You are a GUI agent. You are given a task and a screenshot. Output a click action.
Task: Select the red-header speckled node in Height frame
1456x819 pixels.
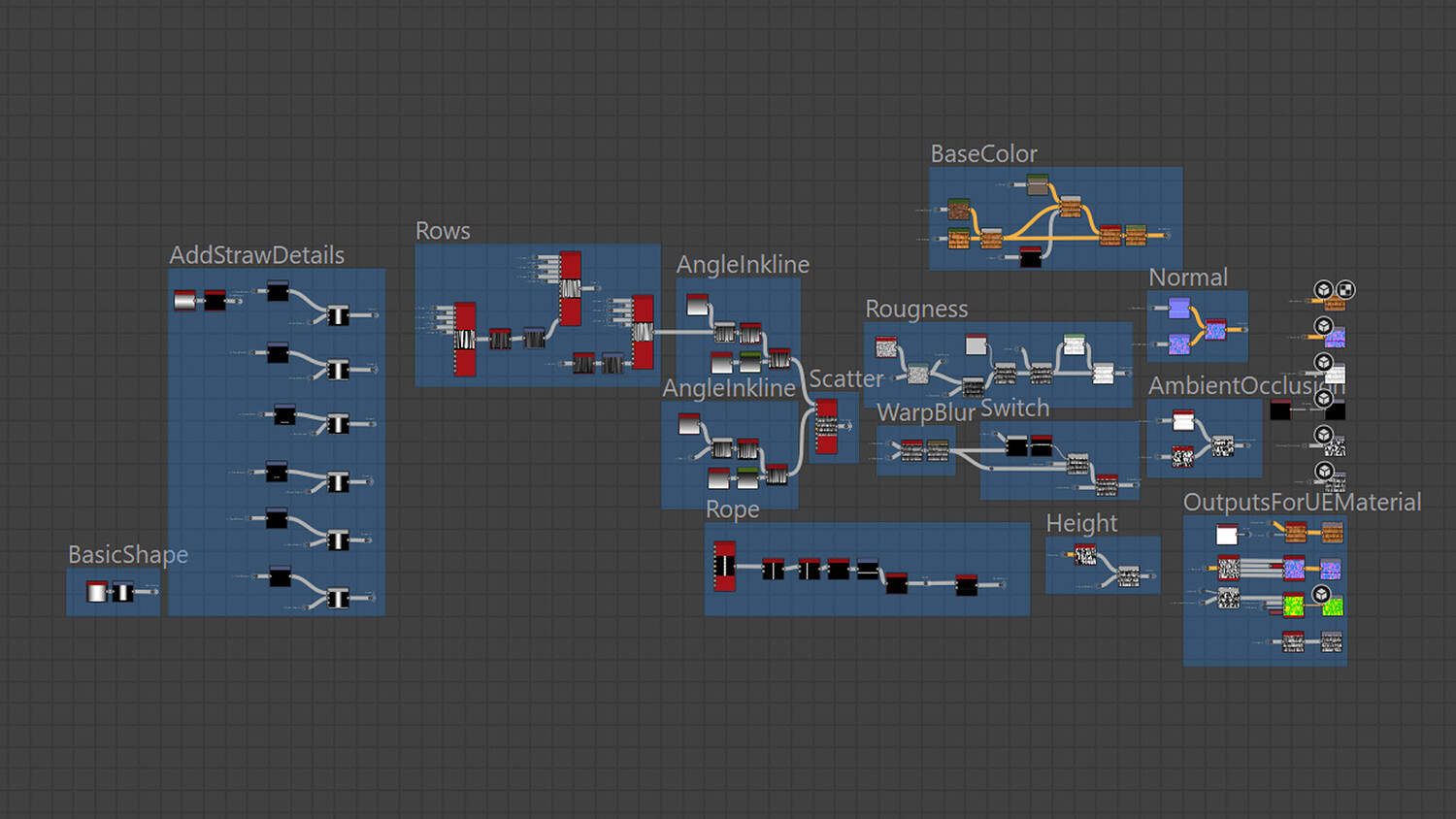click(x=1085, y=554)
